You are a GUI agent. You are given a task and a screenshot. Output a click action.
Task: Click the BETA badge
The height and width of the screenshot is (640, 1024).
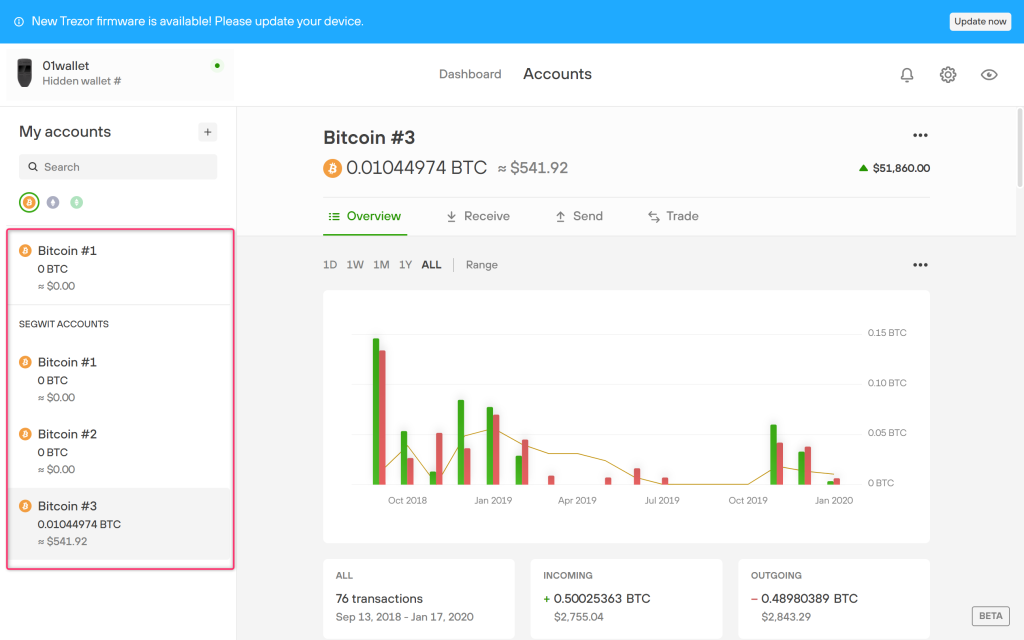click(990, 616)
